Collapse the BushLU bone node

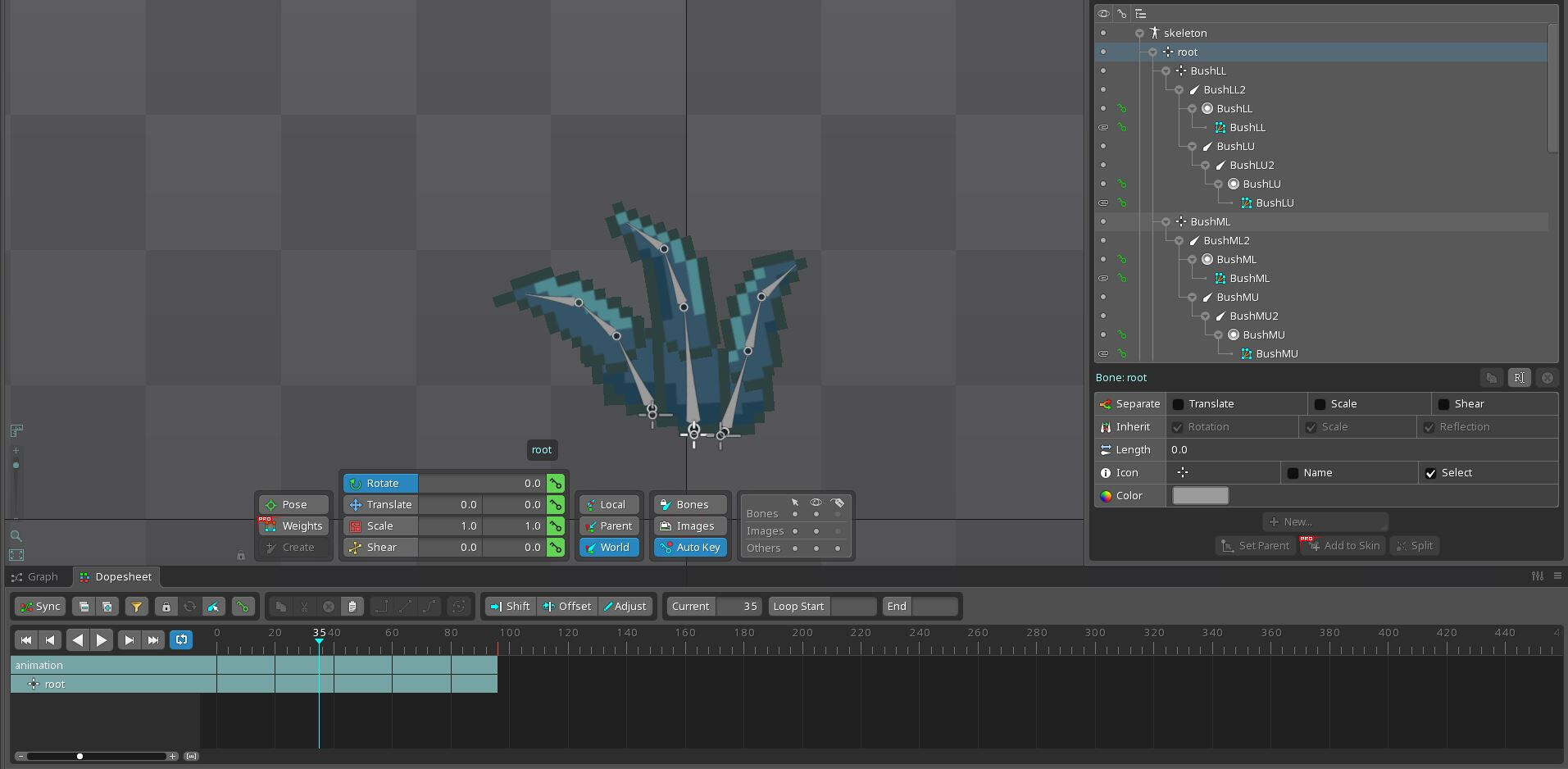(x=1192, y=147)
